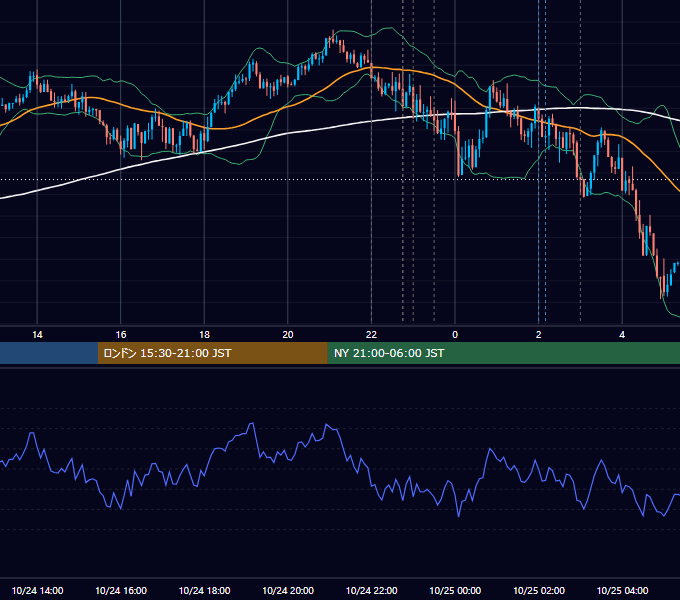Click the 10/25 00:00 time label
The image size is (680, 600).
(455, 590)
